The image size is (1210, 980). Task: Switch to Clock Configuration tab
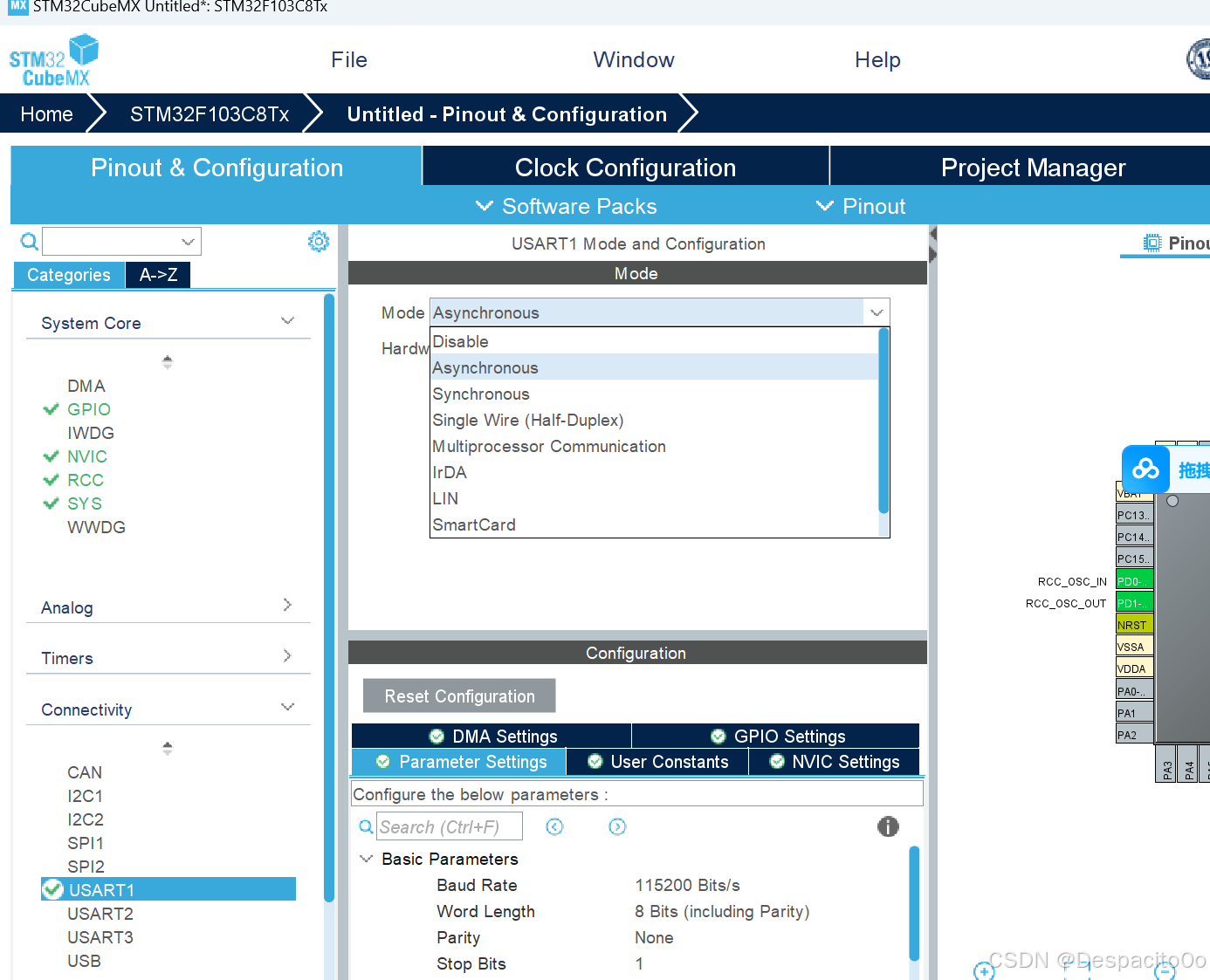625,167
